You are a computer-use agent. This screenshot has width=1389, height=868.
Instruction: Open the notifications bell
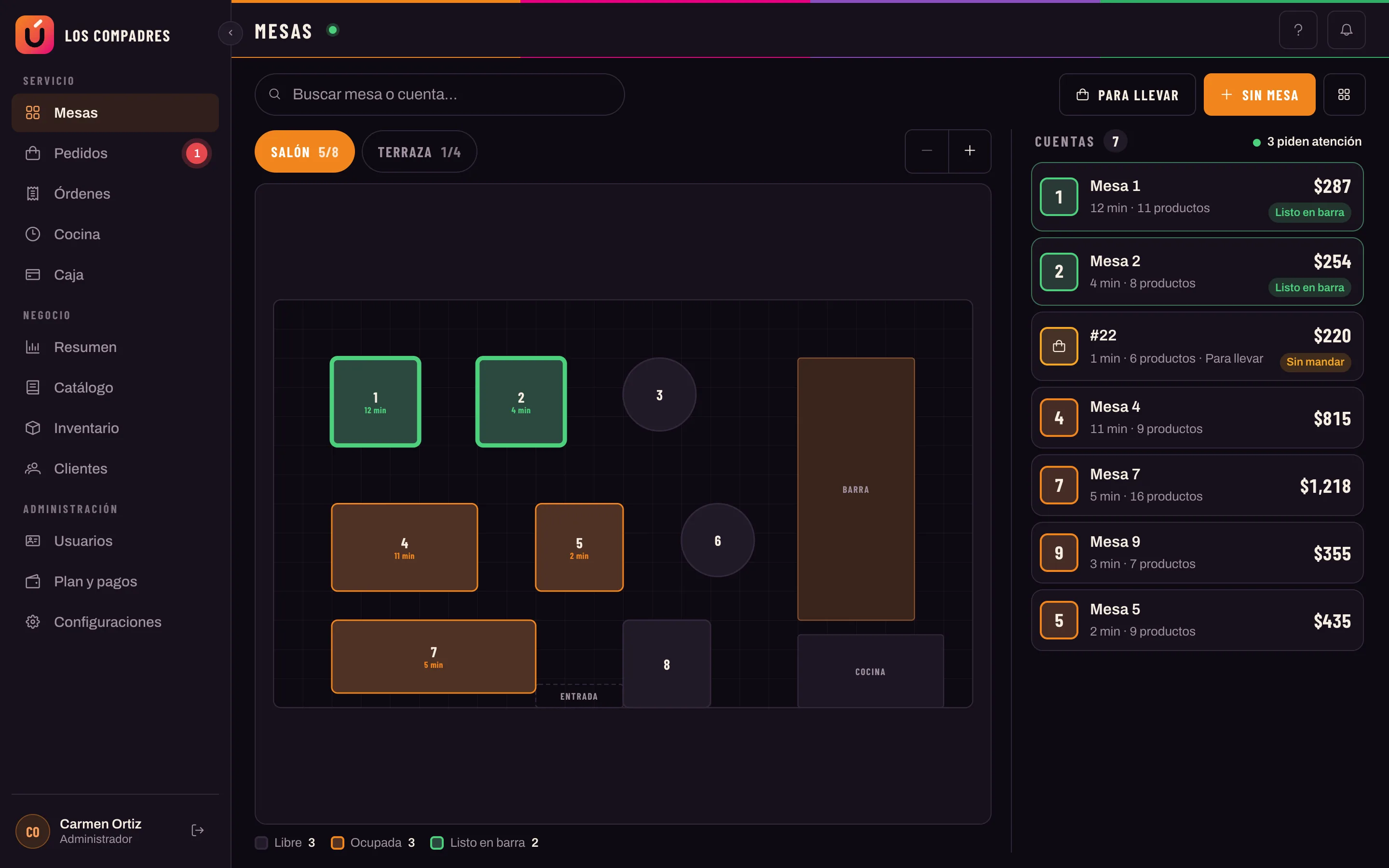(x=1346, y=30)
